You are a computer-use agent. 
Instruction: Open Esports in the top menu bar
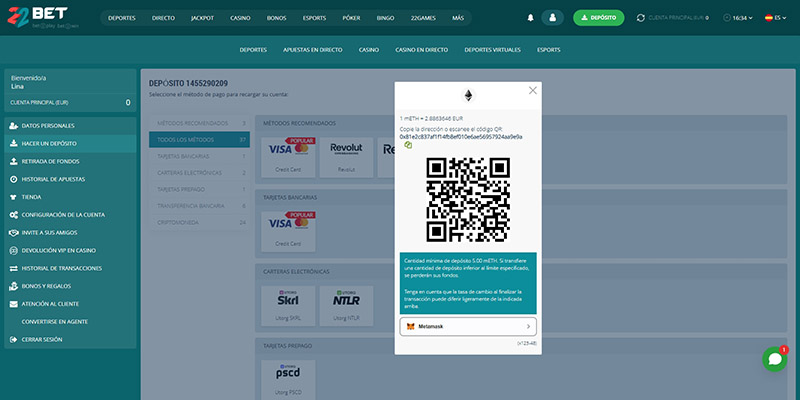(x=314, y=18)
